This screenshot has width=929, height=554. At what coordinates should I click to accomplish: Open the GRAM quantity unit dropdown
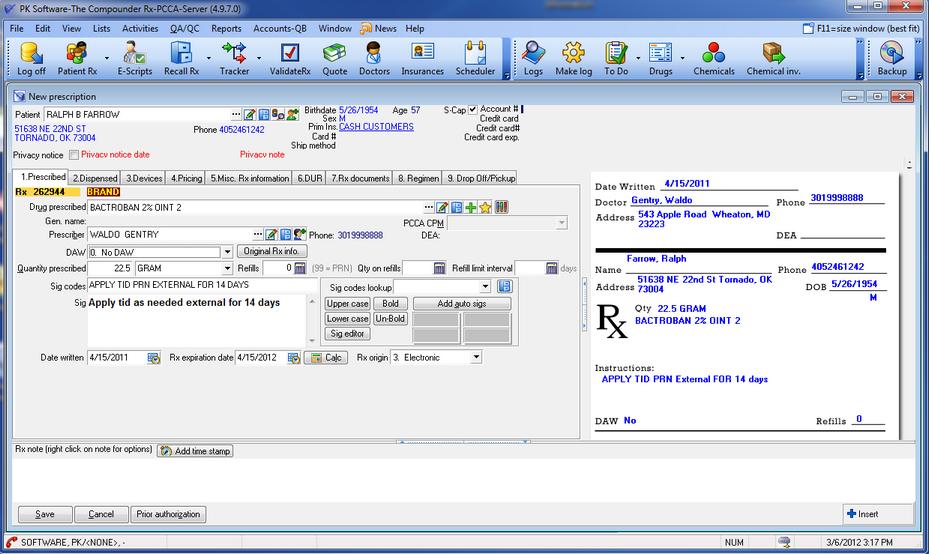227,268
